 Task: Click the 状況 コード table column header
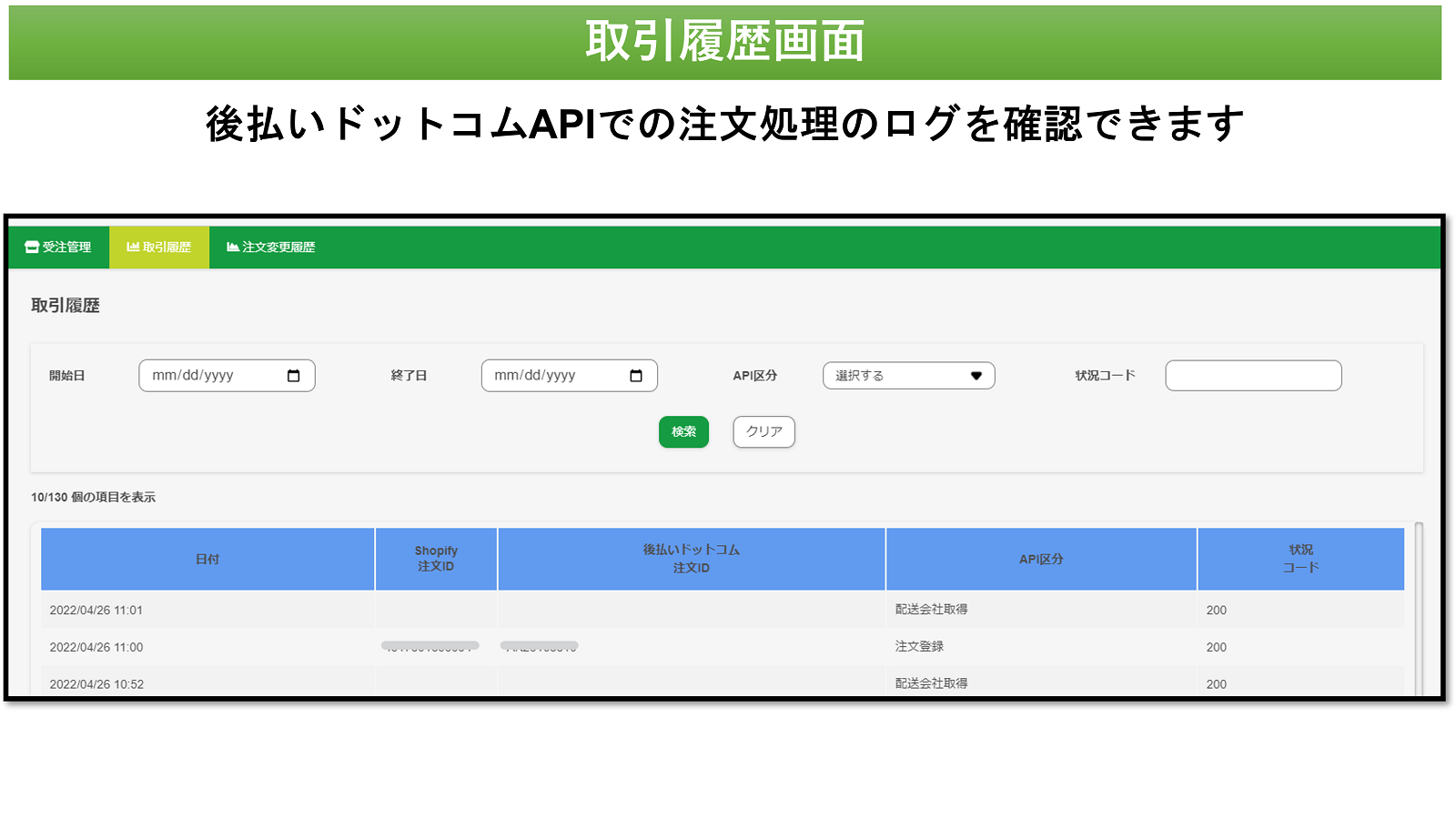(1300, 560)
